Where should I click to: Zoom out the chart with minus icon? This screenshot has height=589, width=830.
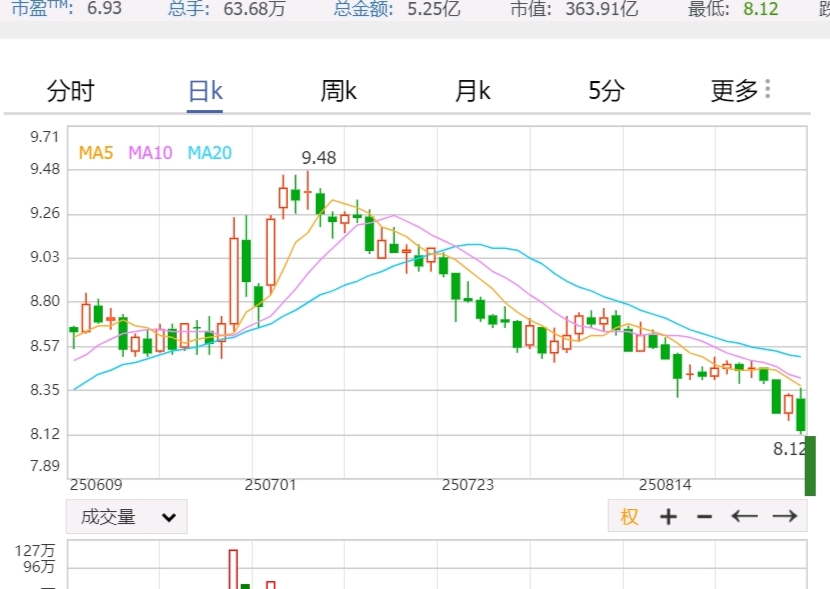pyautogui.click(x=705, y=516)
